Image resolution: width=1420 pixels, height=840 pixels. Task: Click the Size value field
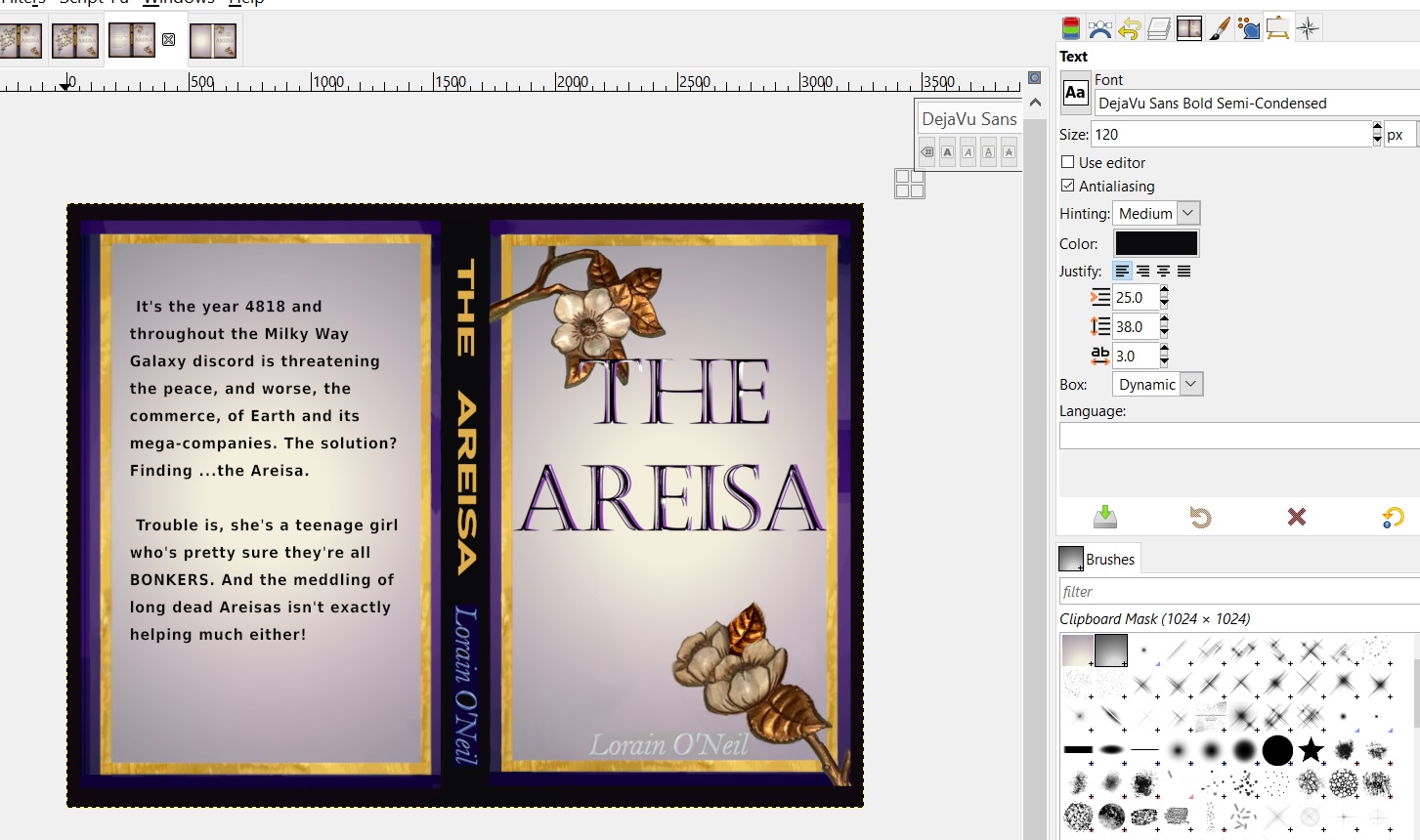coord(1231,135)
